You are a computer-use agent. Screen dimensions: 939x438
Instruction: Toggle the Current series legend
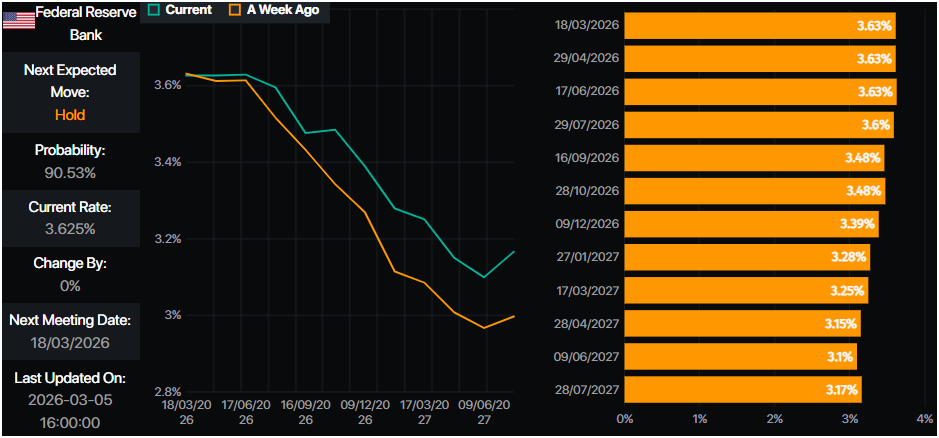click(x=179, y=10)
